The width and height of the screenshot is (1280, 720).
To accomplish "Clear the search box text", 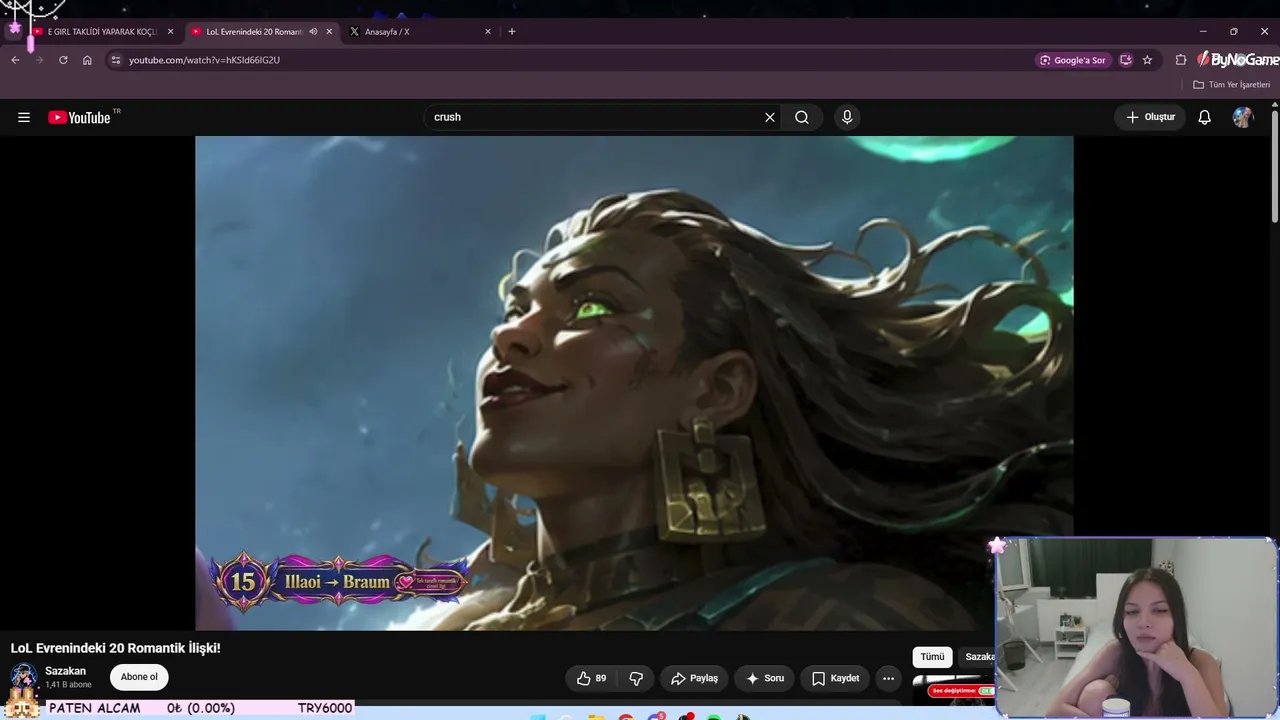I will click(770, 117).
